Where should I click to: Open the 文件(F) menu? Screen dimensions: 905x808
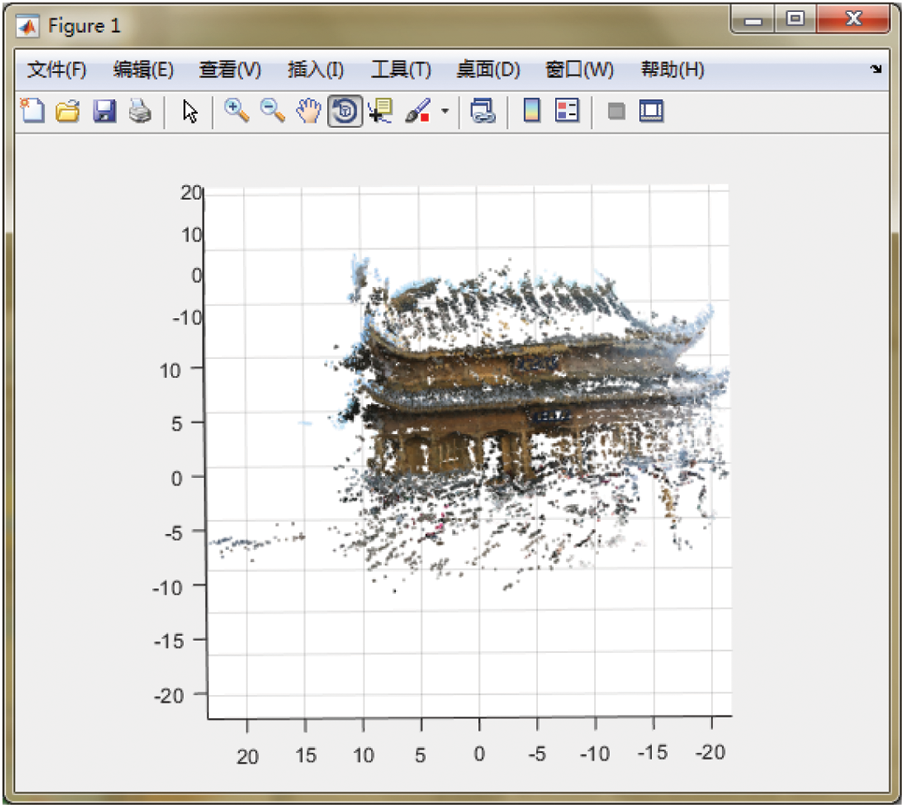point(57,70)
